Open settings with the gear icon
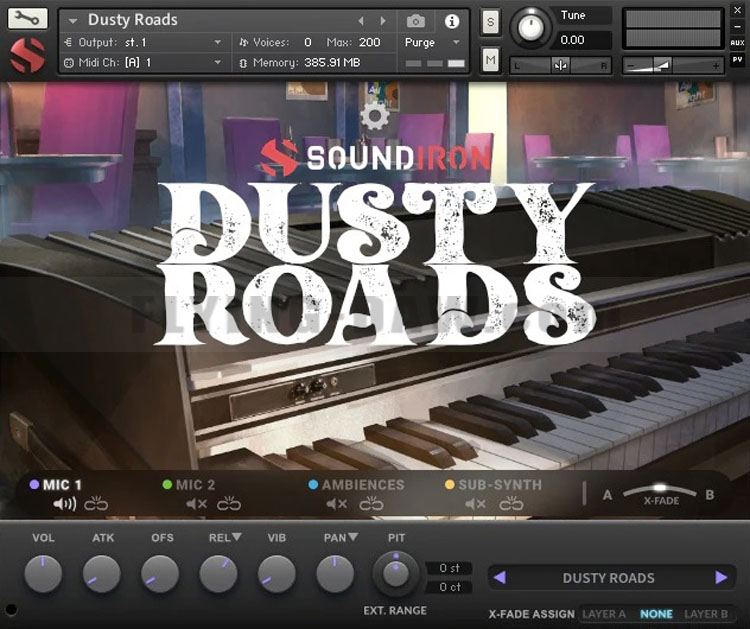The width and height of the screenshot is (750, 629). coord(375,116)
